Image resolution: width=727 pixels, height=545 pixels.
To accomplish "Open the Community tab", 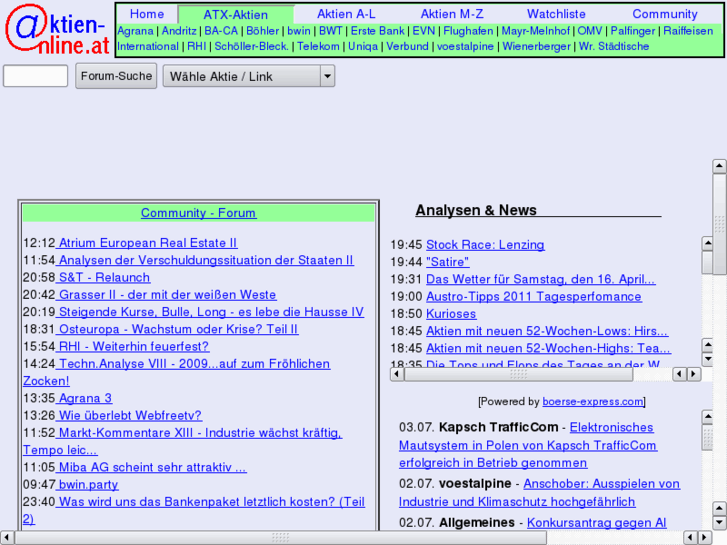I will point(665,14).
